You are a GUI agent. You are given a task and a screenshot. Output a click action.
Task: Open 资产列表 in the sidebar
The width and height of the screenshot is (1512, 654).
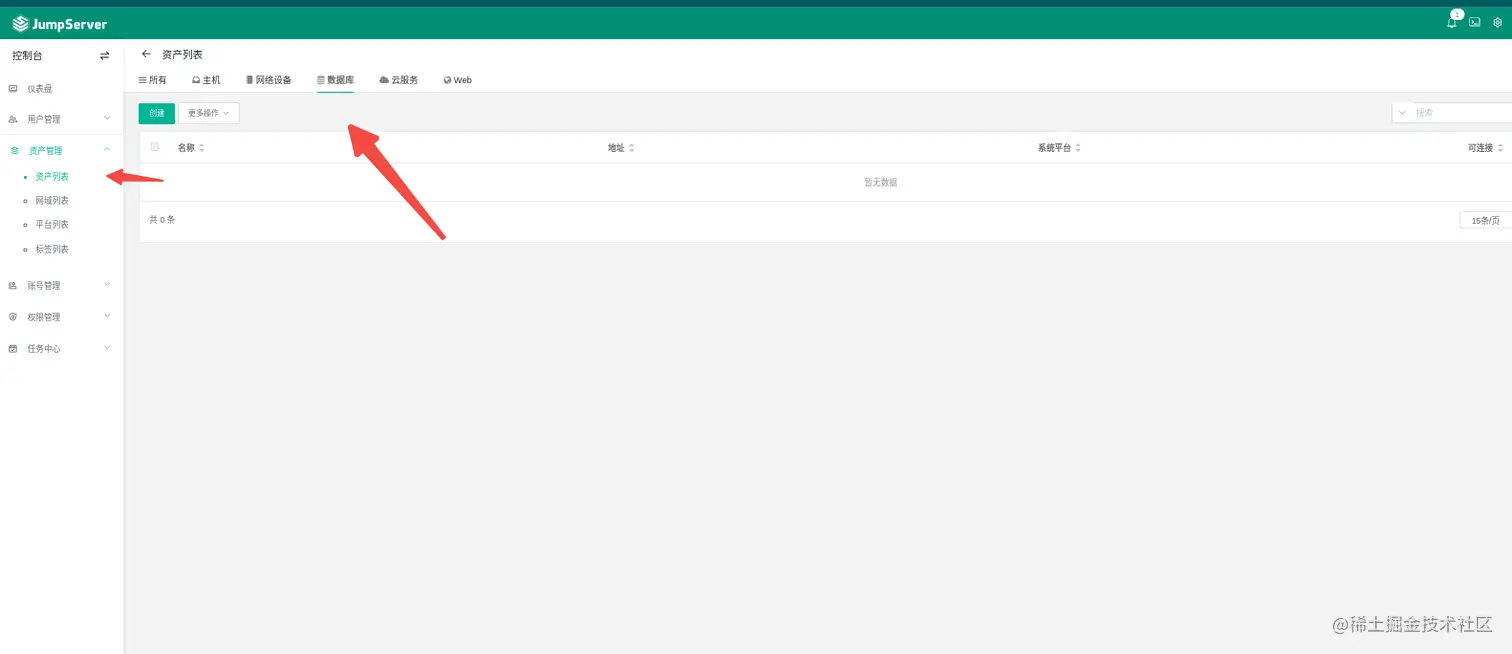tap(52, 177)
